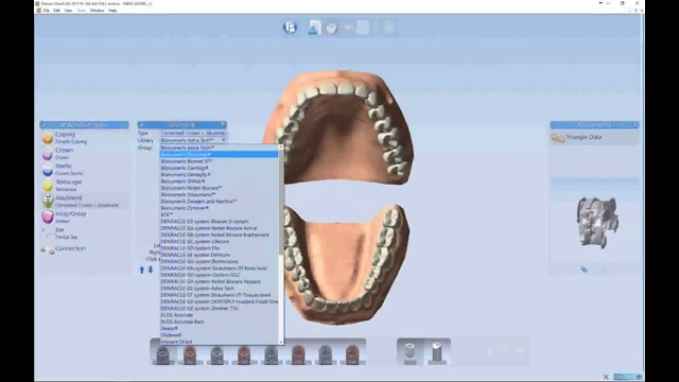Choose Biomimetic Straumann library

pyautogui.click(x=188, y=194)
